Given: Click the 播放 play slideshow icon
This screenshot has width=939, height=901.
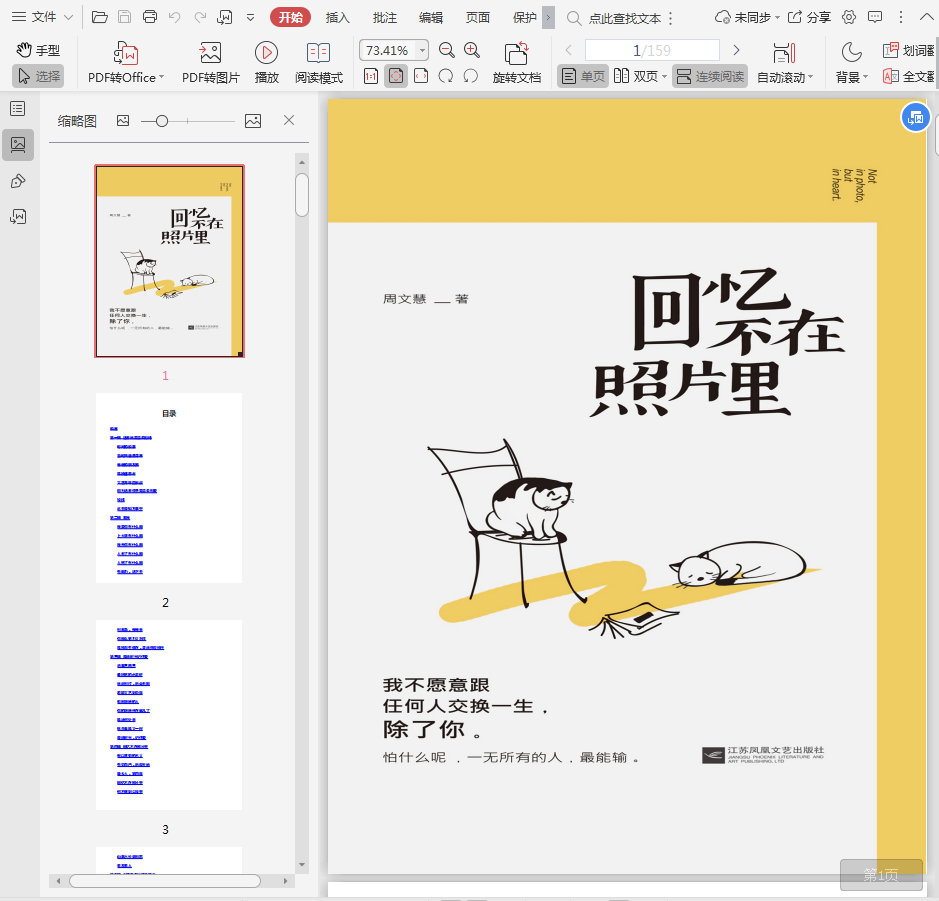Looking at the screenshot, I should click(x=266, y=53).
